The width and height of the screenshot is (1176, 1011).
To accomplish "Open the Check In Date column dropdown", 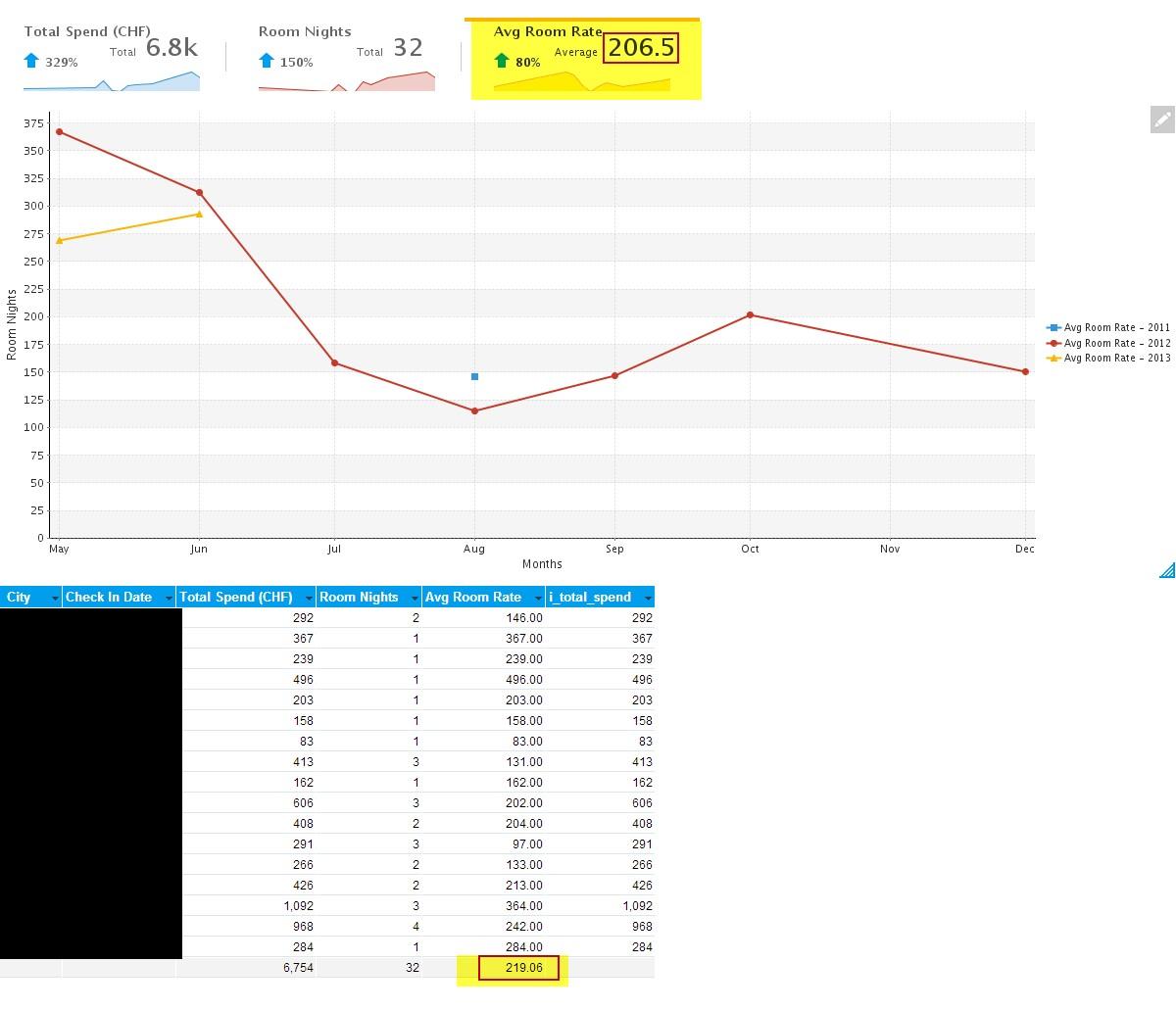I will (x=169, y=598).
